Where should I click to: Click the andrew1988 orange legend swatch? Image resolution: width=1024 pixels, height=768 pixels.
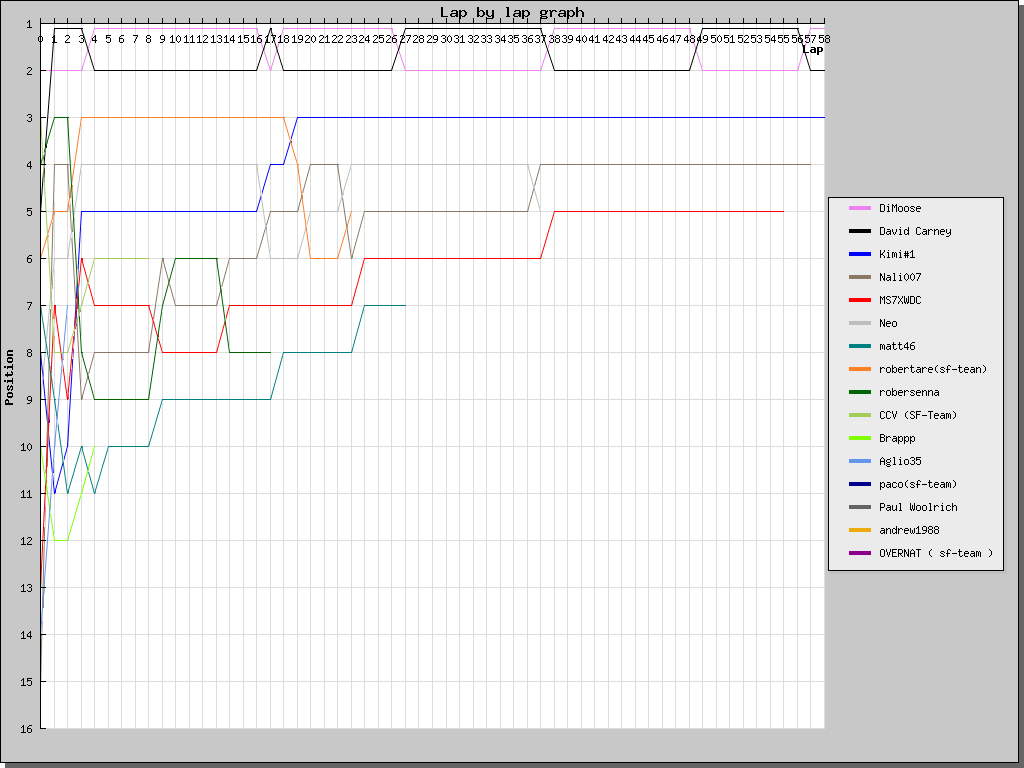pyautogui.click(x=859, y=530)
